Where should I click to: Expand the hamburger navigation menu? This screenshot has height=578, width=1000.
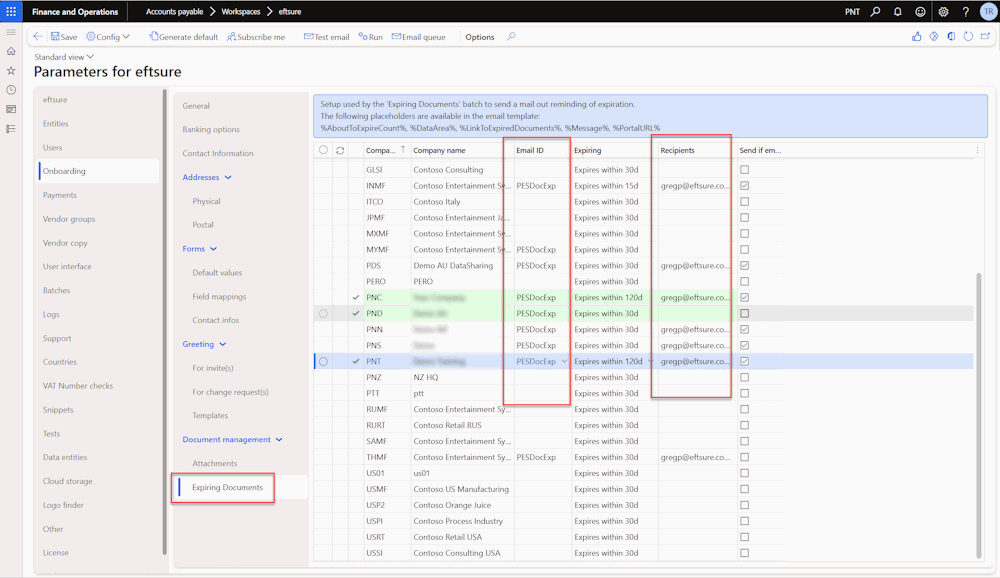[11, 32]
